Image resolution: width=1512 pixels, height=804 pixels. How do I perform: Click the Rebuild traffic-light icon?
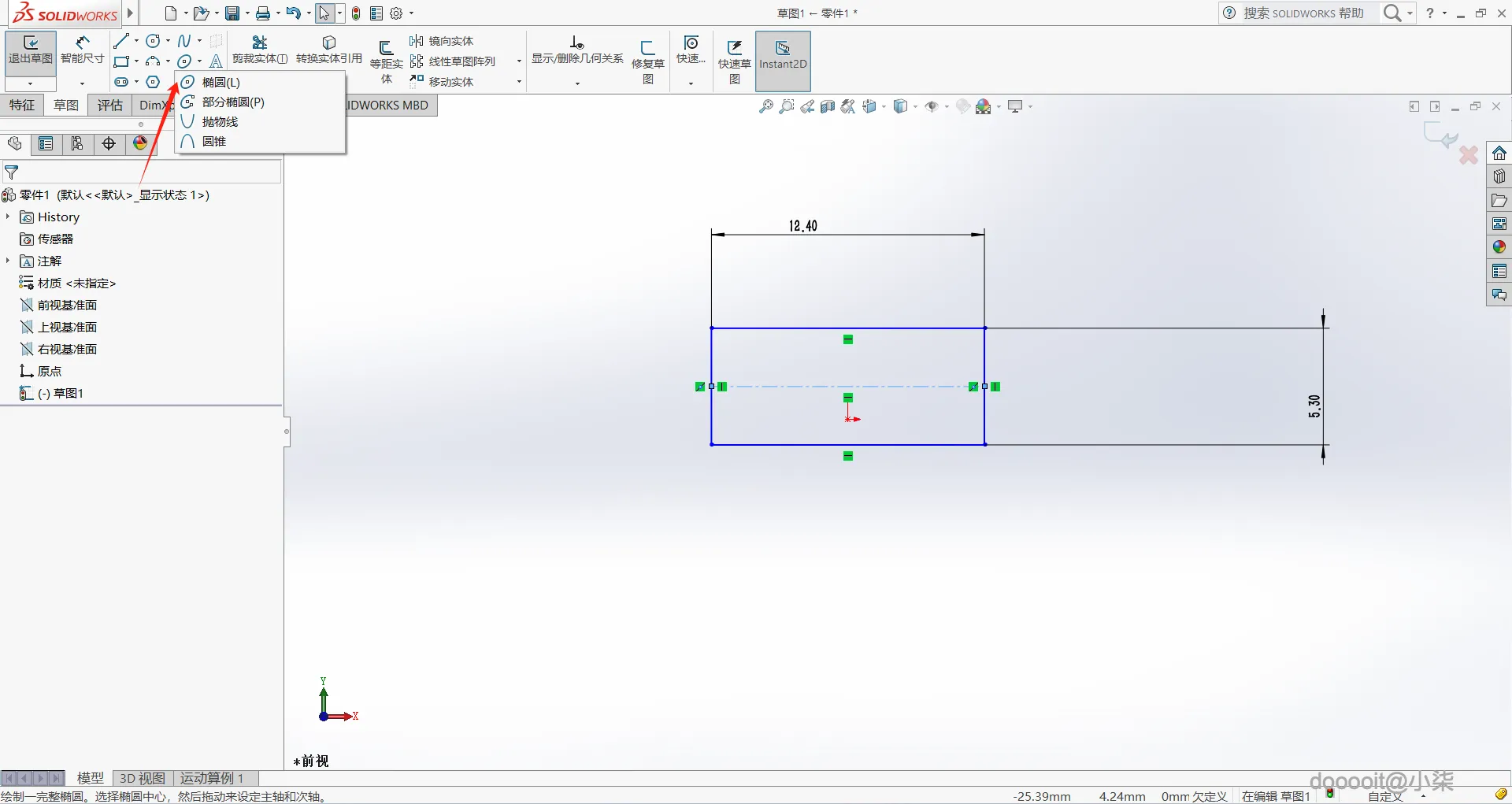(x=356, y=13)
